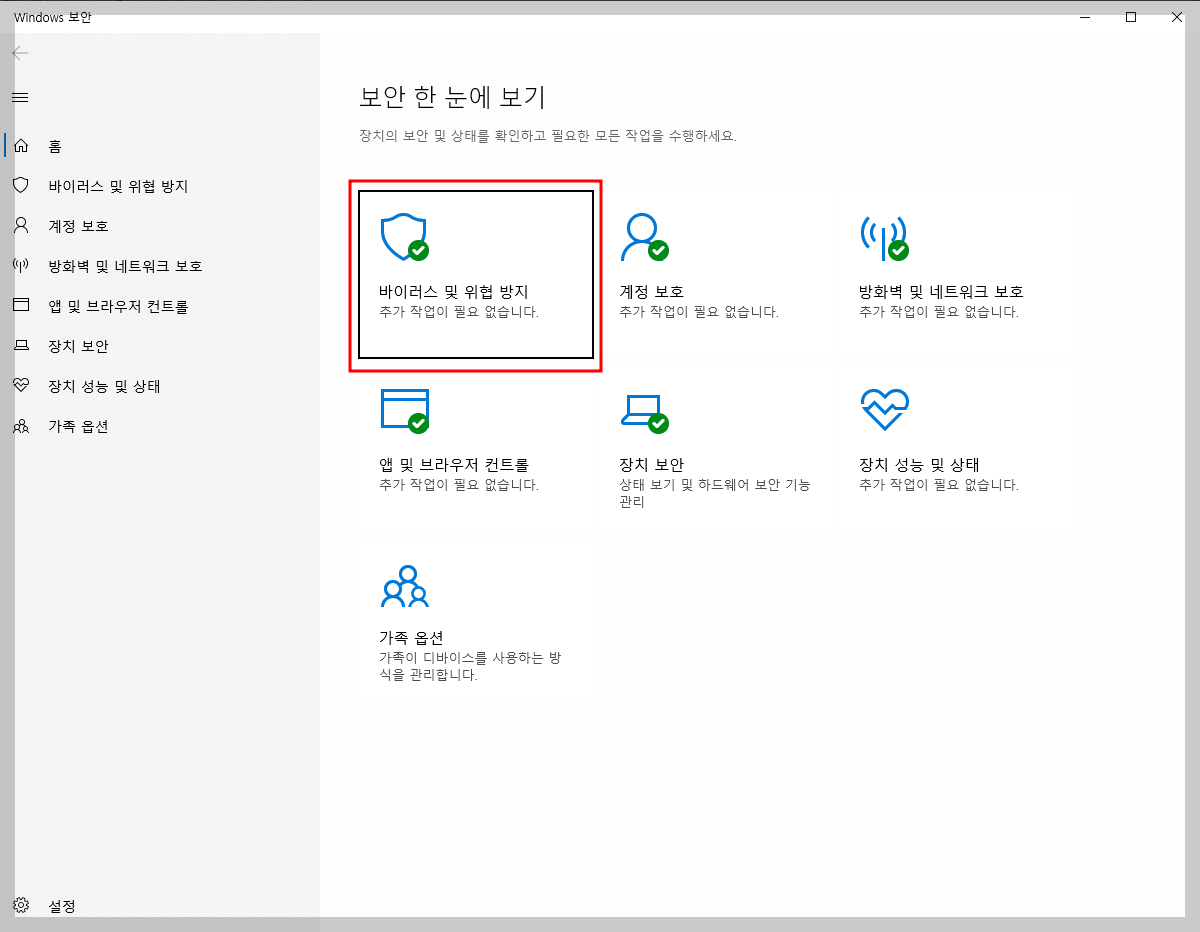Click the large antenna icon on firewall tile
Image resolution: width=1200 pixels, height=932 pixels.
pos(884,237)
